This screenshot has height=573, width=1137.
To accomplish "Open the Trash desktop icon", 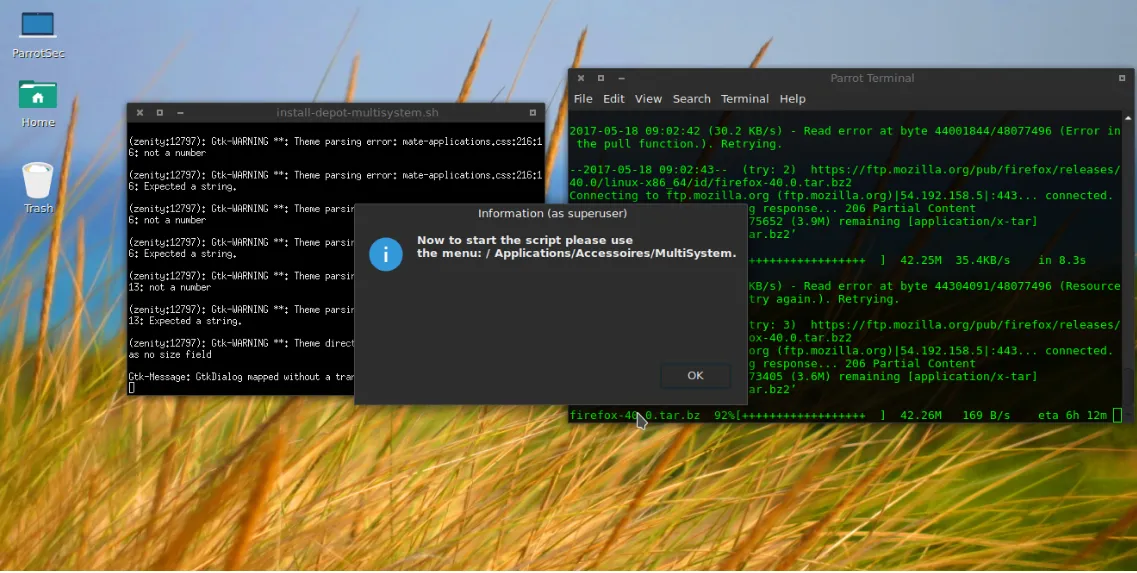I will tap(38, 188).
